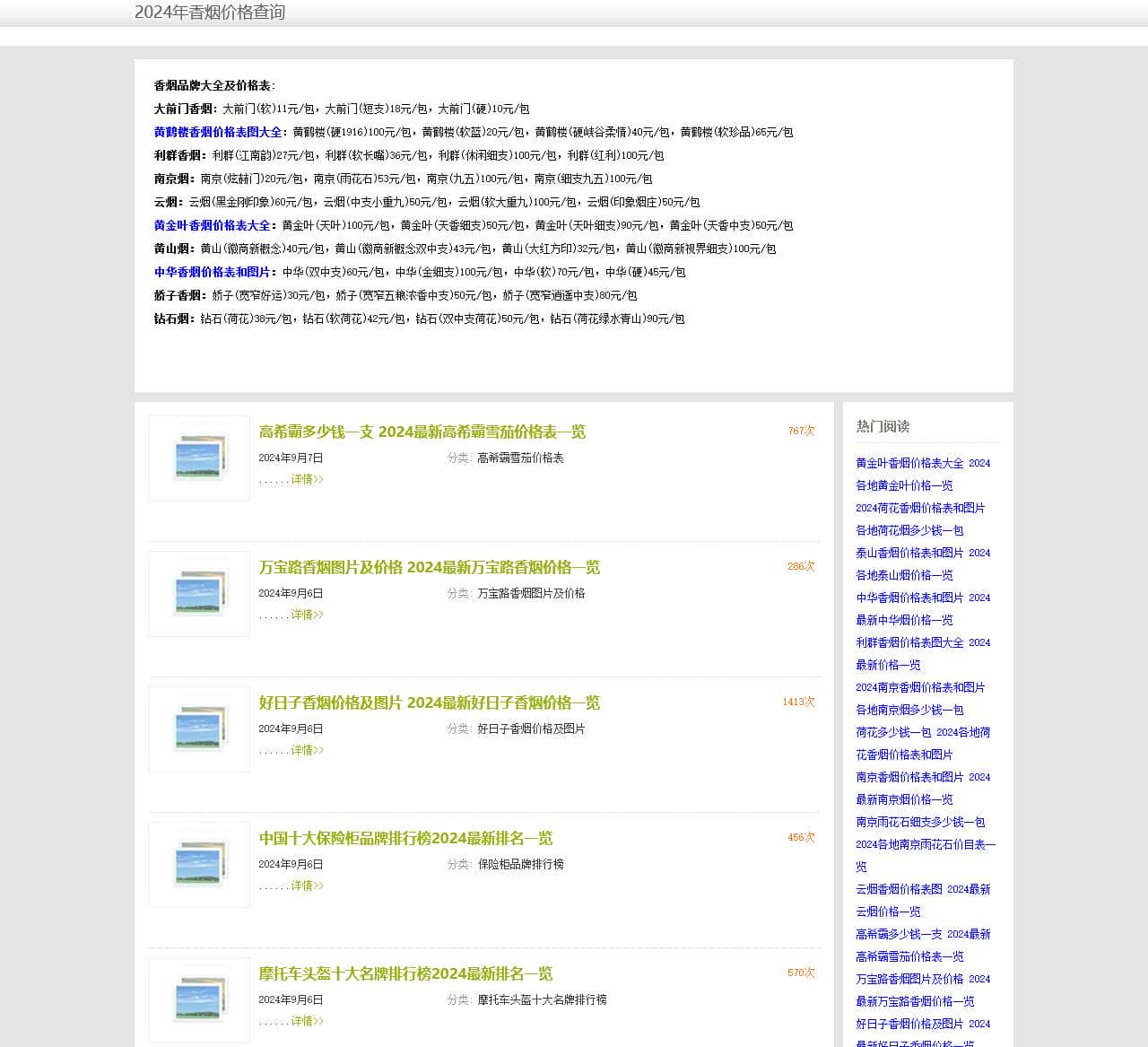This screenshot has height=1047, width=1148.
Task: Open 黄金叶香烟价格表大全 link in the brand list
Action: (x=212, y=225)
